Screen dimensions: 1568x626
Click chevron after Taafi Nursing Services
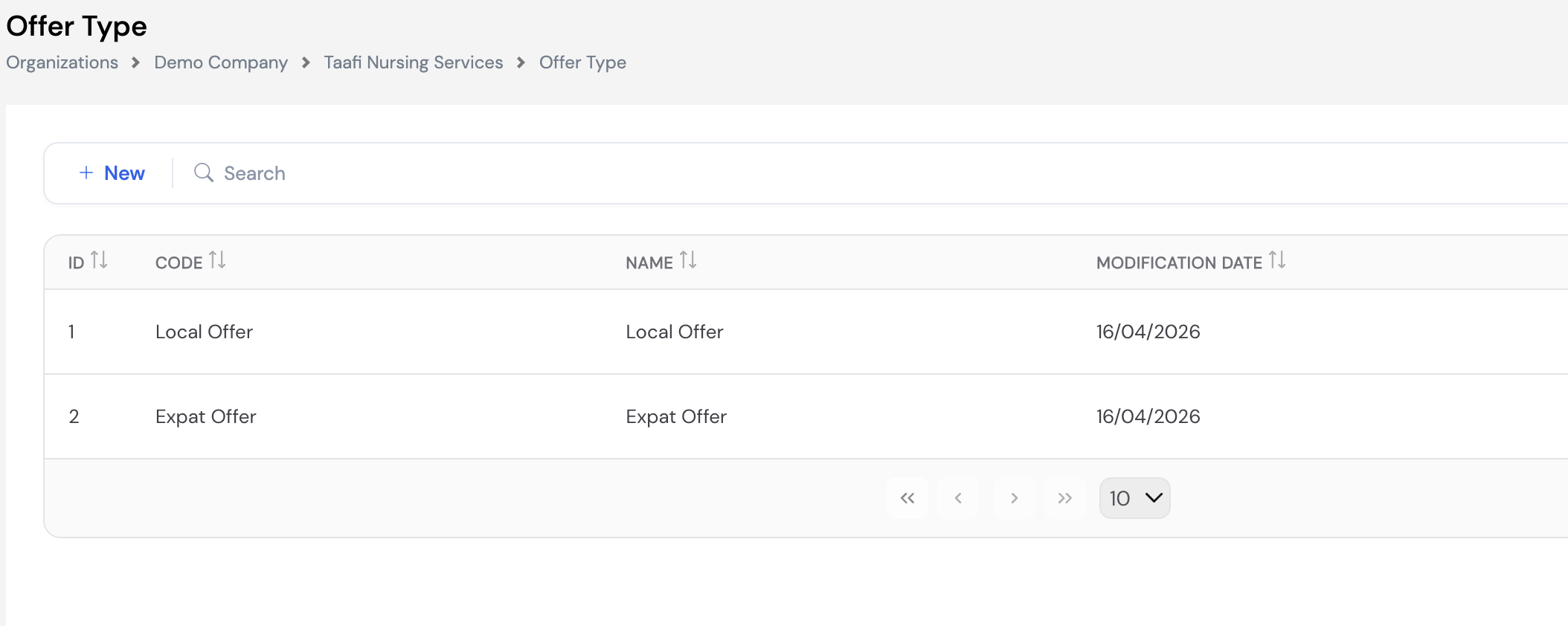(521, 62)
